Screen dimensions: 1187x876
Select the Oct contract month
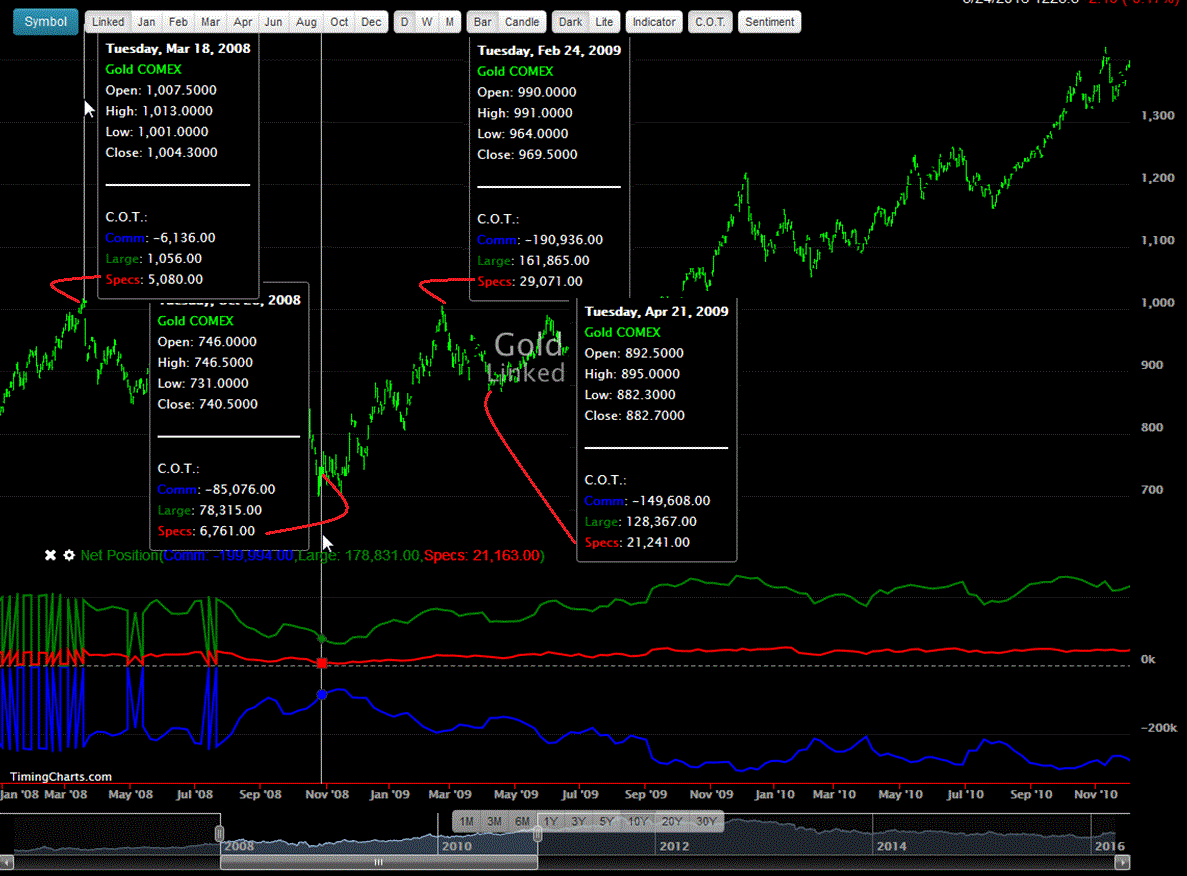[339, 22]
